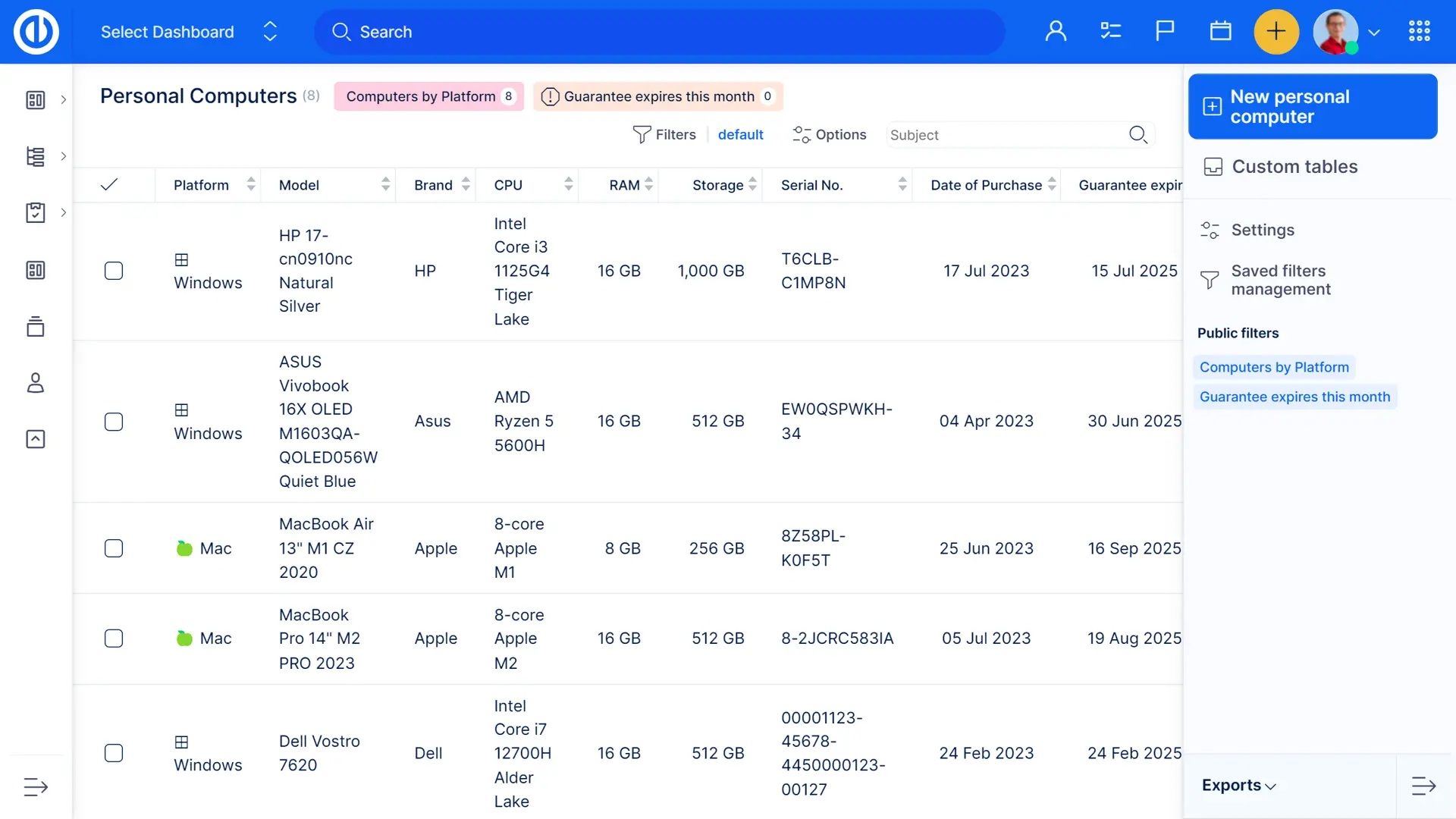Collapse right panel using arrow icon
Image resolution: width=1456 pixels, height=819 pixels.
1423,786
